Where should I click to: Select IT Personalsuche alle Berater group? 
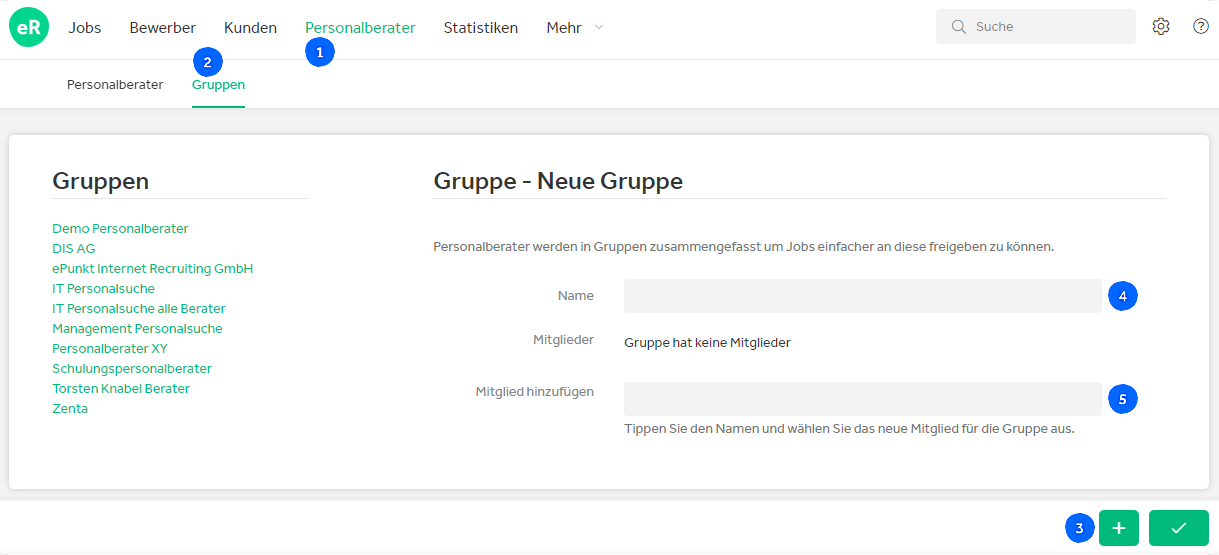pos(139,309)
